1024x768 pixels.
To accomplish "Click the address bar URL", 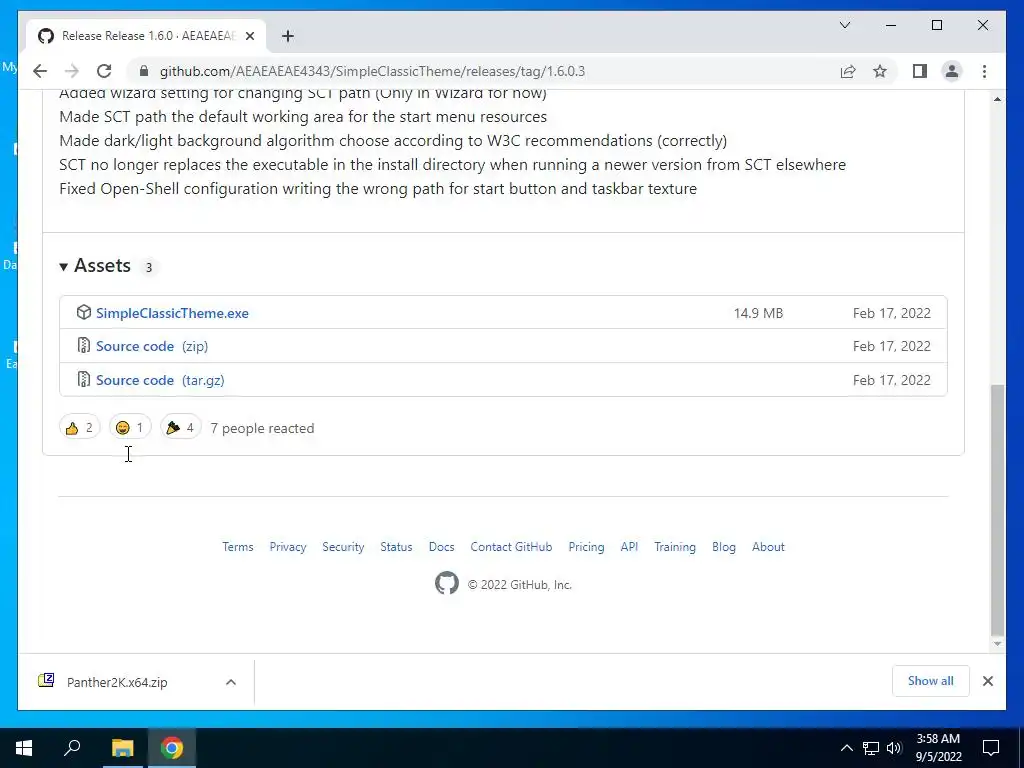I will [x=372, y=71].
